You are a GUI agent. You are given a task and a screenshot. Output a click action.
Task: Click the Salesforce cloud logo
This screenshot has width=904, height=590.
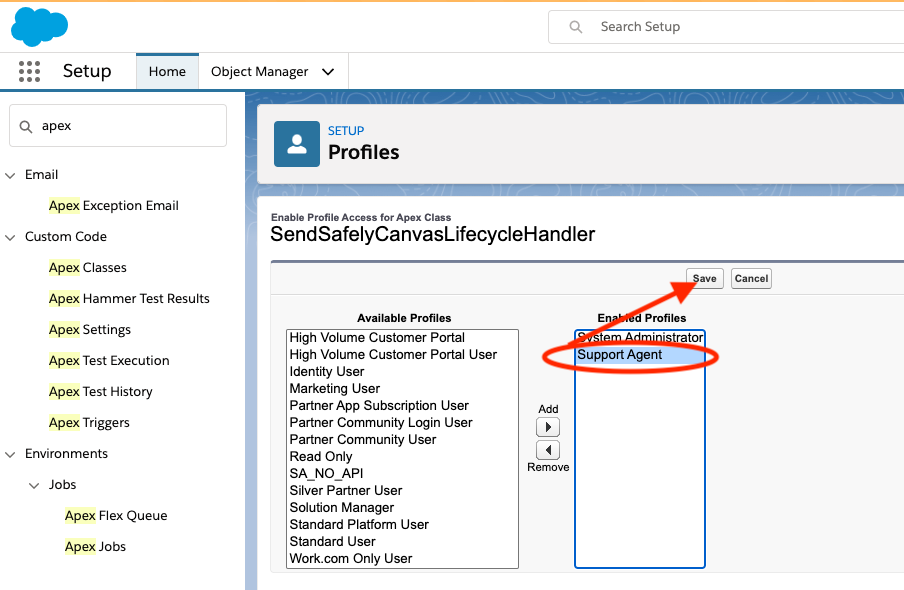[39, 27]
